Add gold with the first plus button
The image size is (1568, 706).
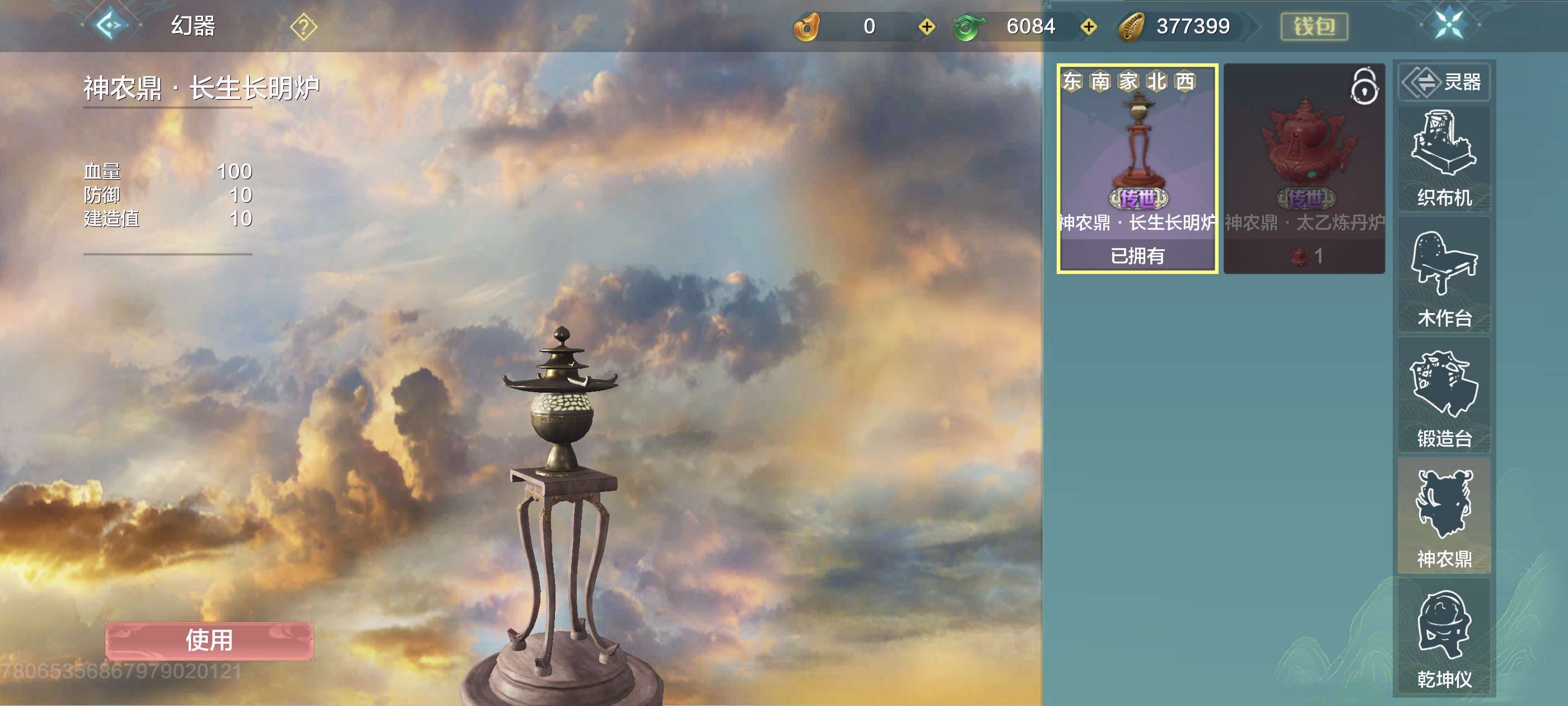[926, 27]
